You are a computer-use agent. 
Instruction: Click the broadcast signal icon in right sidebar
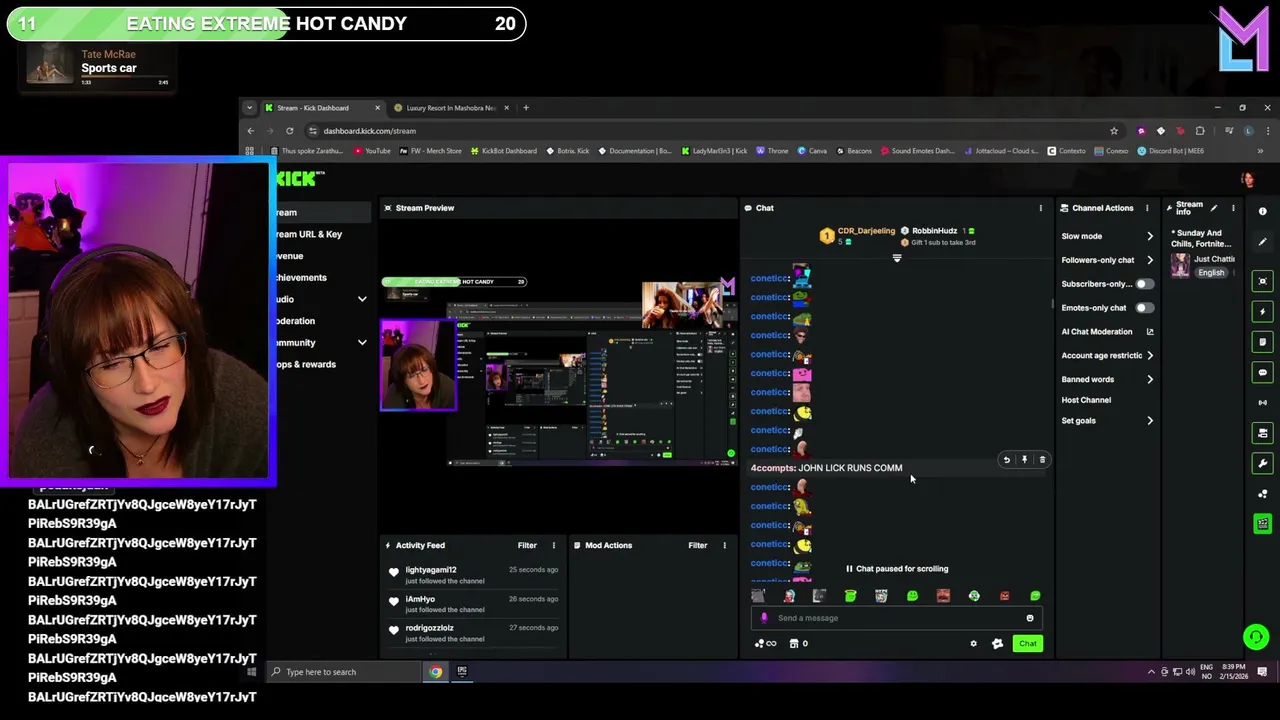pos(1262,402)
